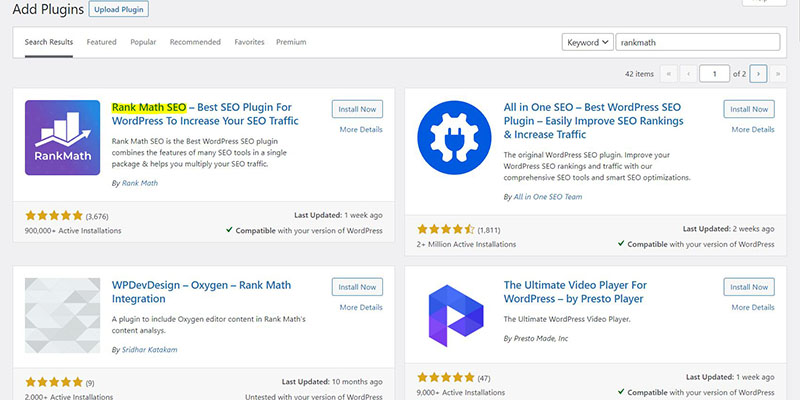
Task: Click the All in One SEO star rating
Action: tap(445, 229)
